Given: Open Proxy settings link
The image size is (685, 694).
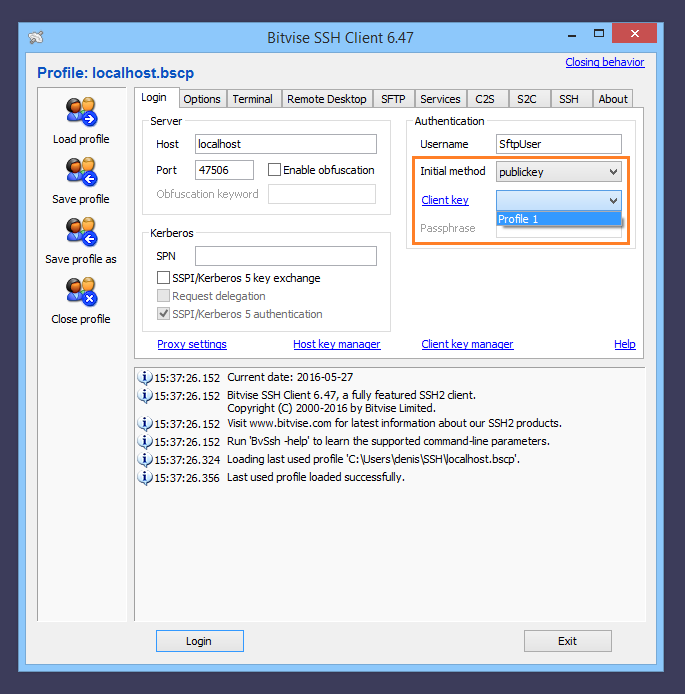Looking at the screenshot, I should [192, 344].
